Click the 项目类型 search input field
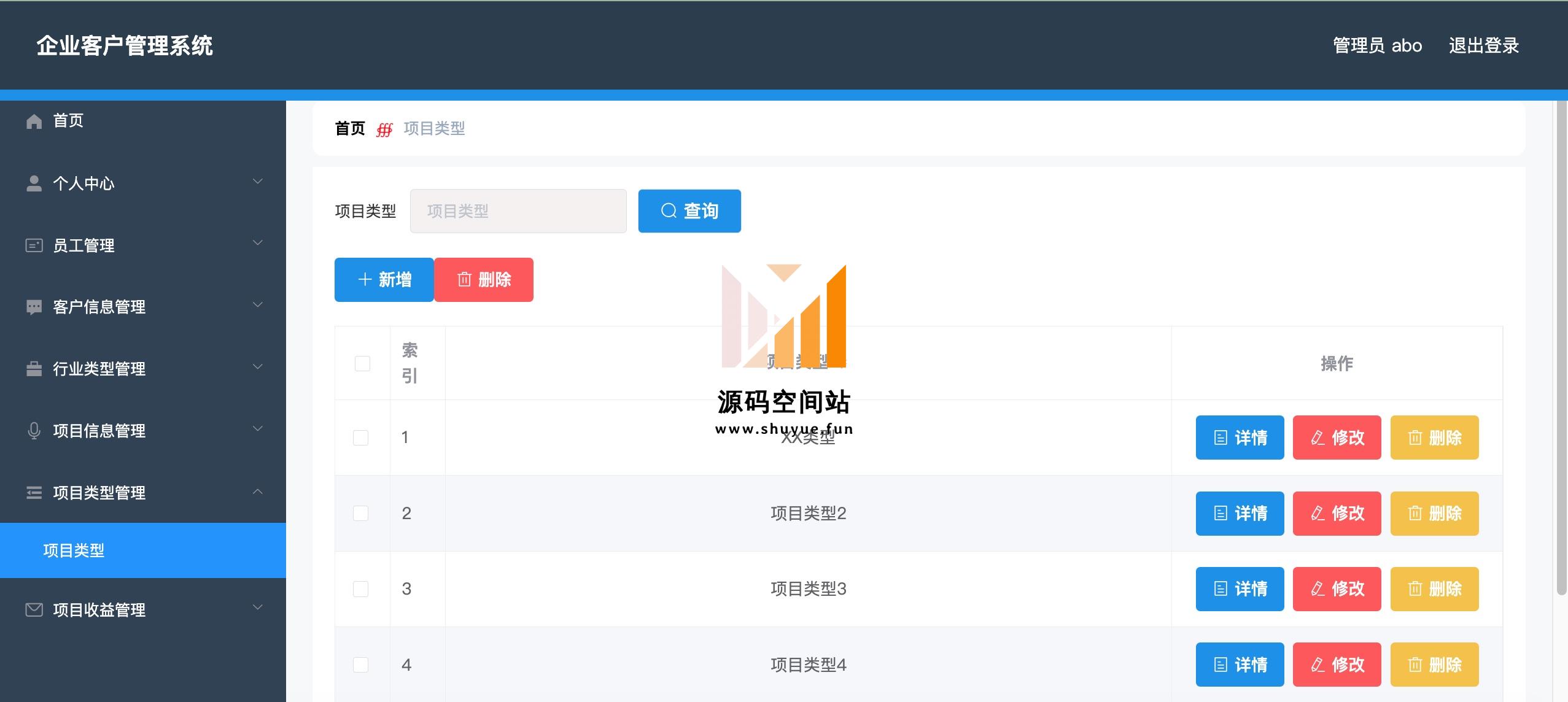 pos(518,211)
